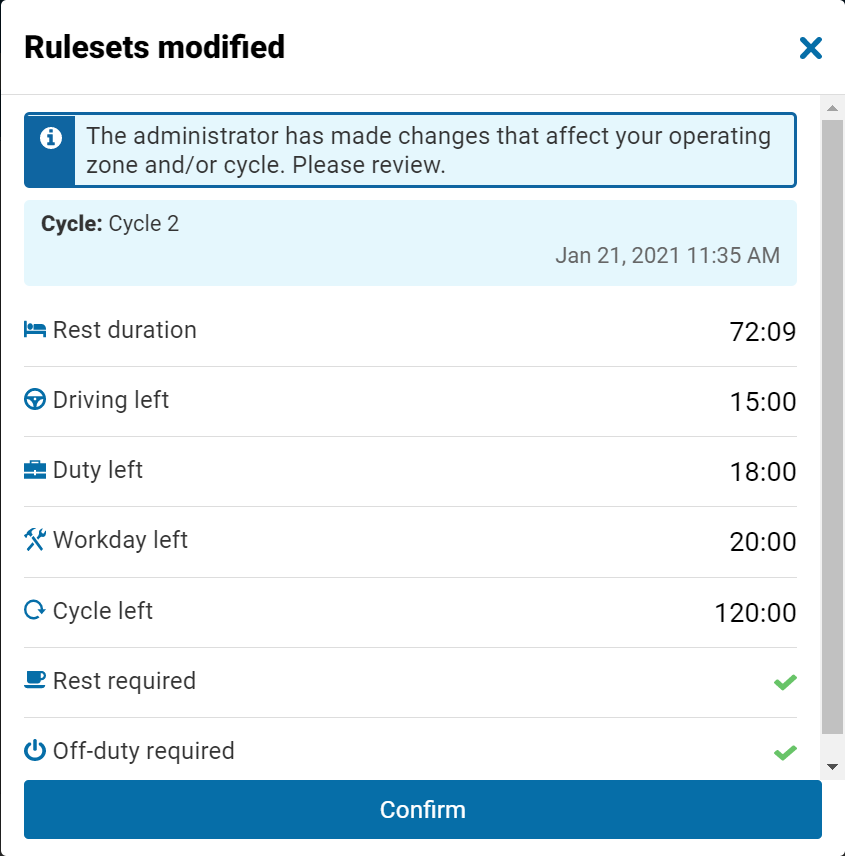Click the Jan 21, 2021 timestamp

667,255
